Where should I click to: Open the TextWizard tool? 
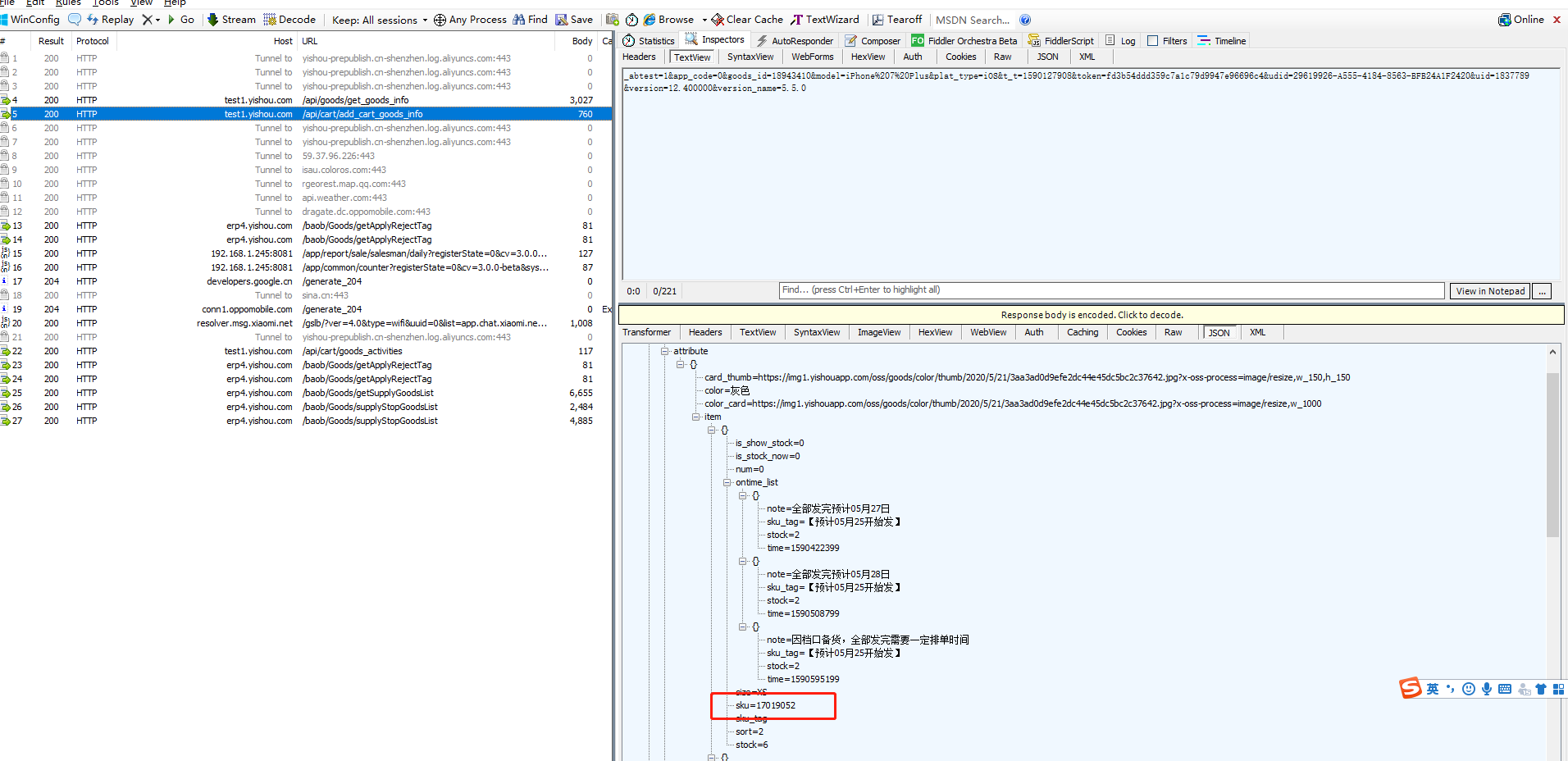(x=825, y=20)
